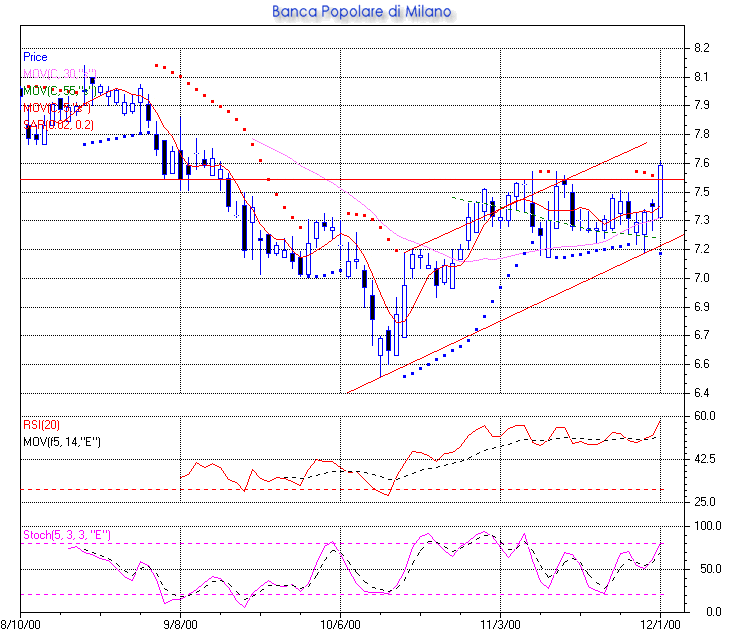Click the chart title Banca Popolare di Milano
This screenshot has width=729, height=637.
[361, 11]
